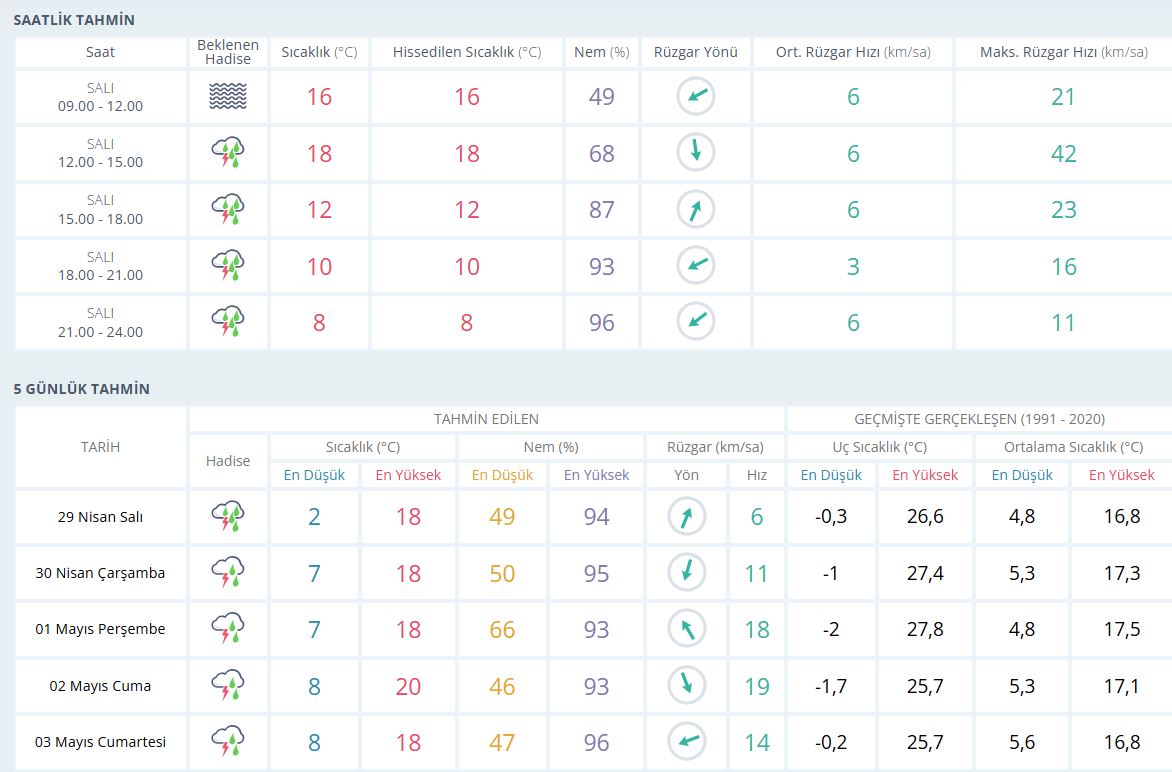Click the wind direction icon for 02 Mayıs Cuma
This screenshot has width=1172, height=772.
(686, 686)
